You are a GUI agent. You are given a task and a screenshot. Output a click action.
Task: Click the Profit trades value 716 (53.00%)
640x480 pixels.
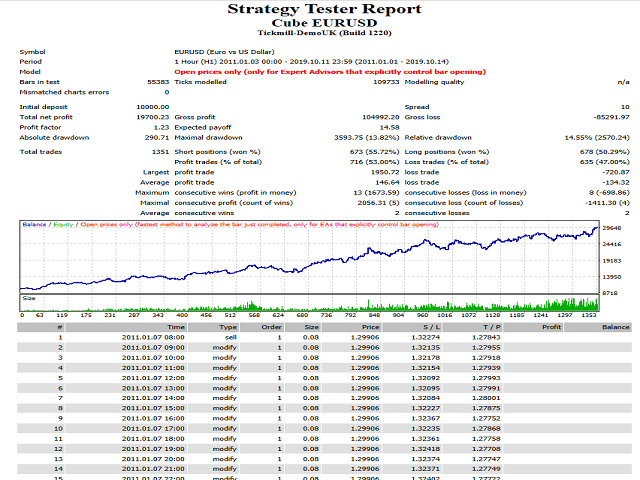pos(374,162)
